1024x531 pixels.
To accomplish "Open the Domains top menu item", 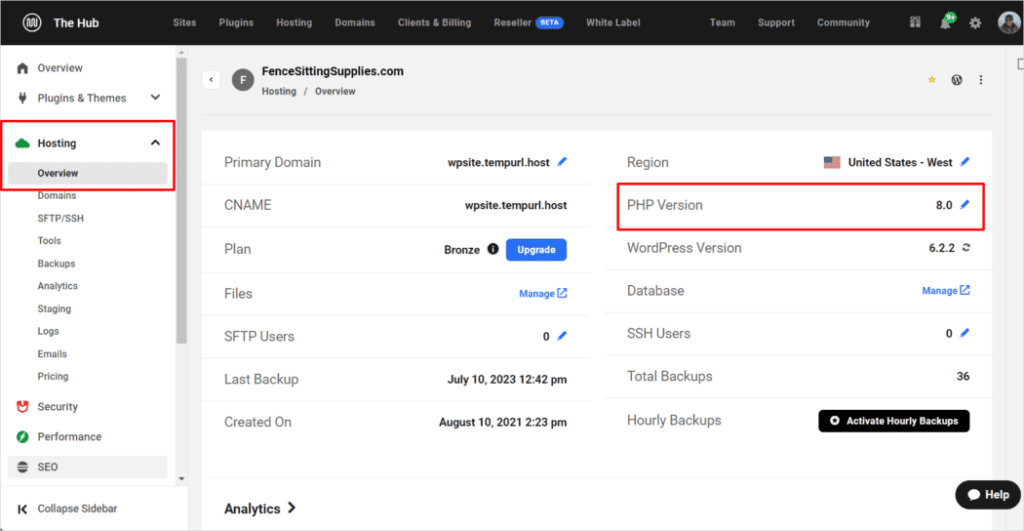I will click(355, 23).
